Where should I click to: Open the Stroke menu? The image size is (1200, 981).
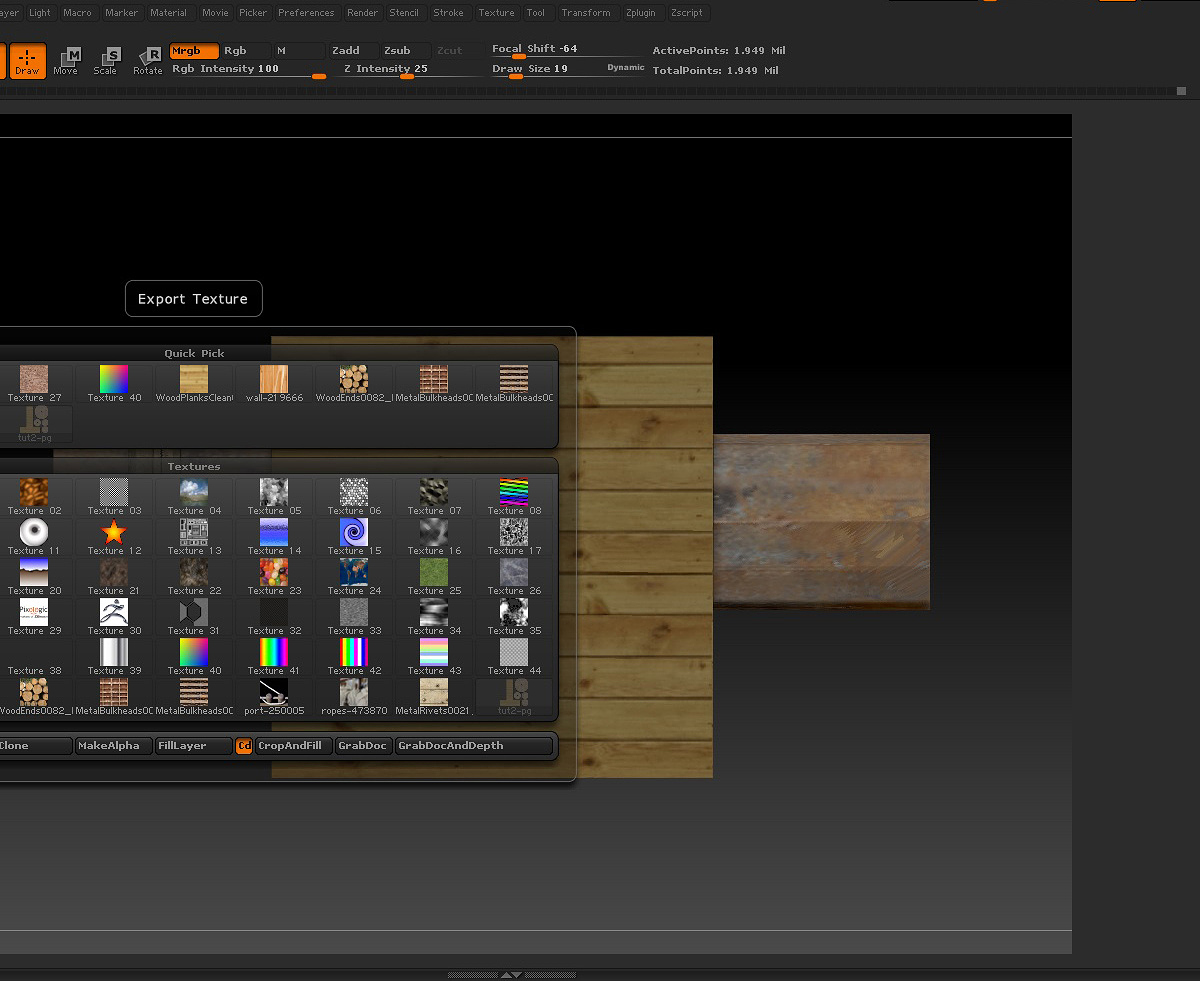tap(449, 13)
